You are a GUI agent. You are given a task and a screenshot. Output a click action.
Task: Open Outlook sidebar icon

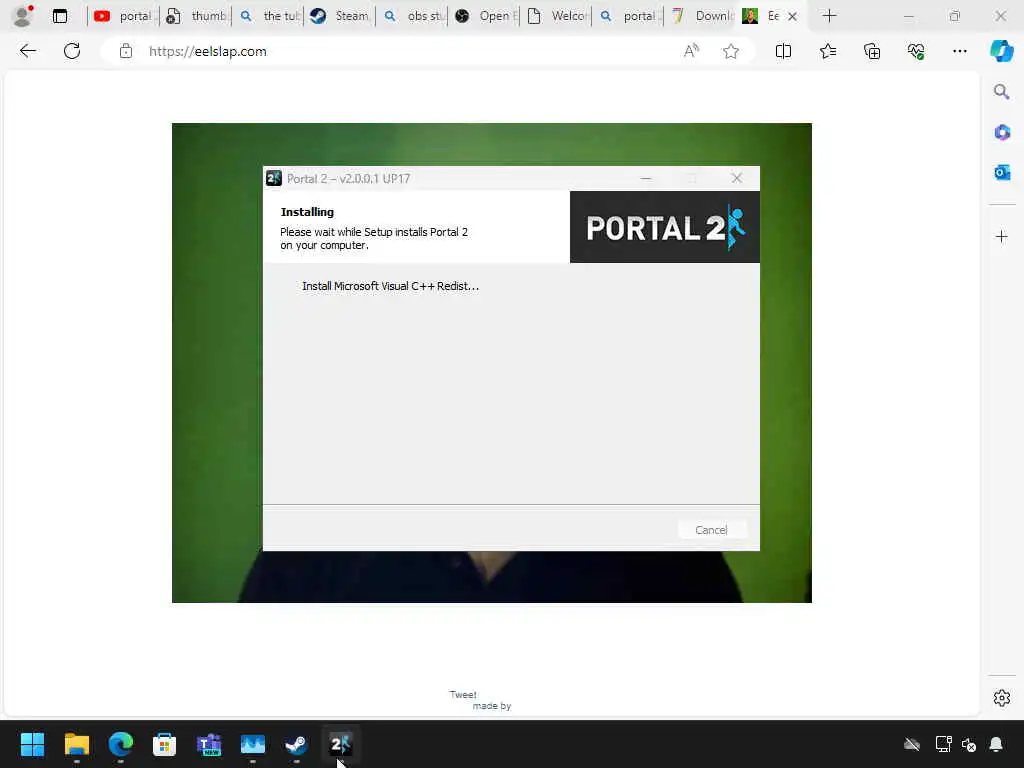(x=1002, y=172)
